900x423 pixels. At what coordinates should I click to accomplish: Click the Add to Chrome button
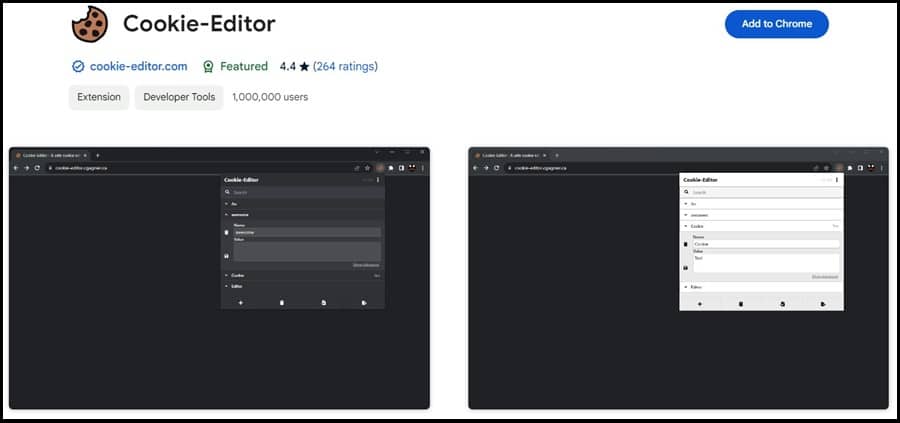777,24
